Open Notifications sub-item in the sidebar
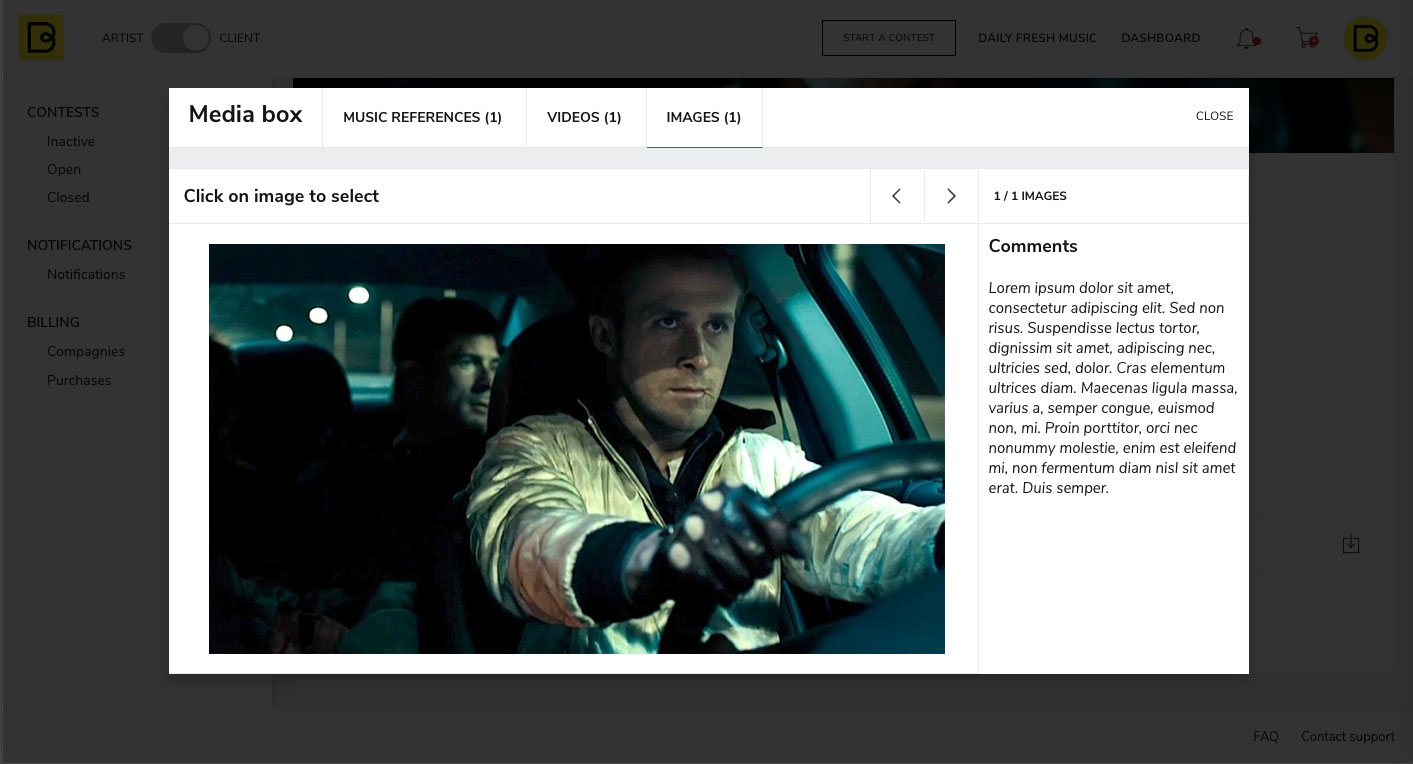Viewport: 1413px width, 764px height. point(86,274)
